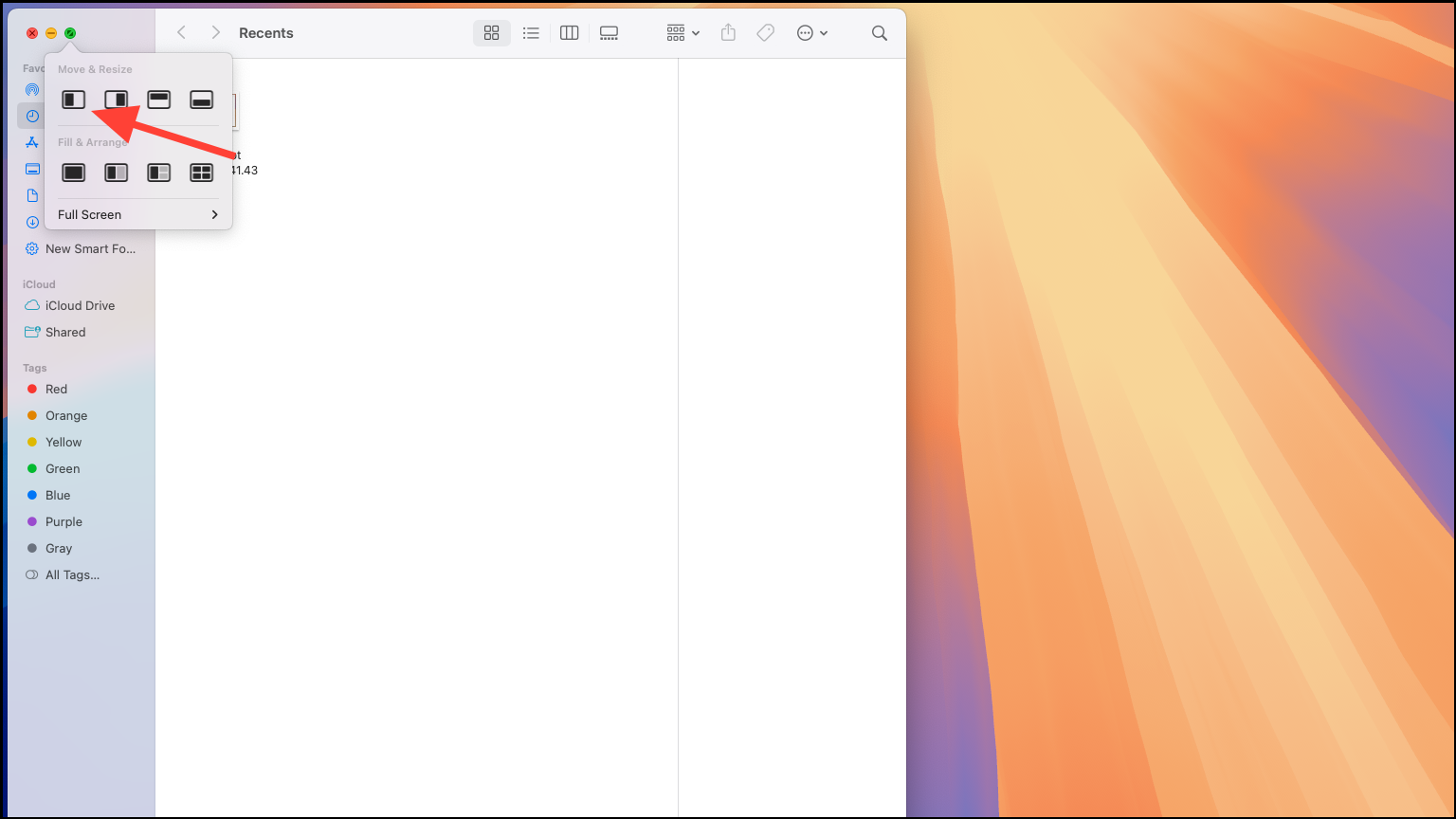Choose the Fill screen arrangement icon
Screen dimensions: 1456x819
tap(74, 173)
